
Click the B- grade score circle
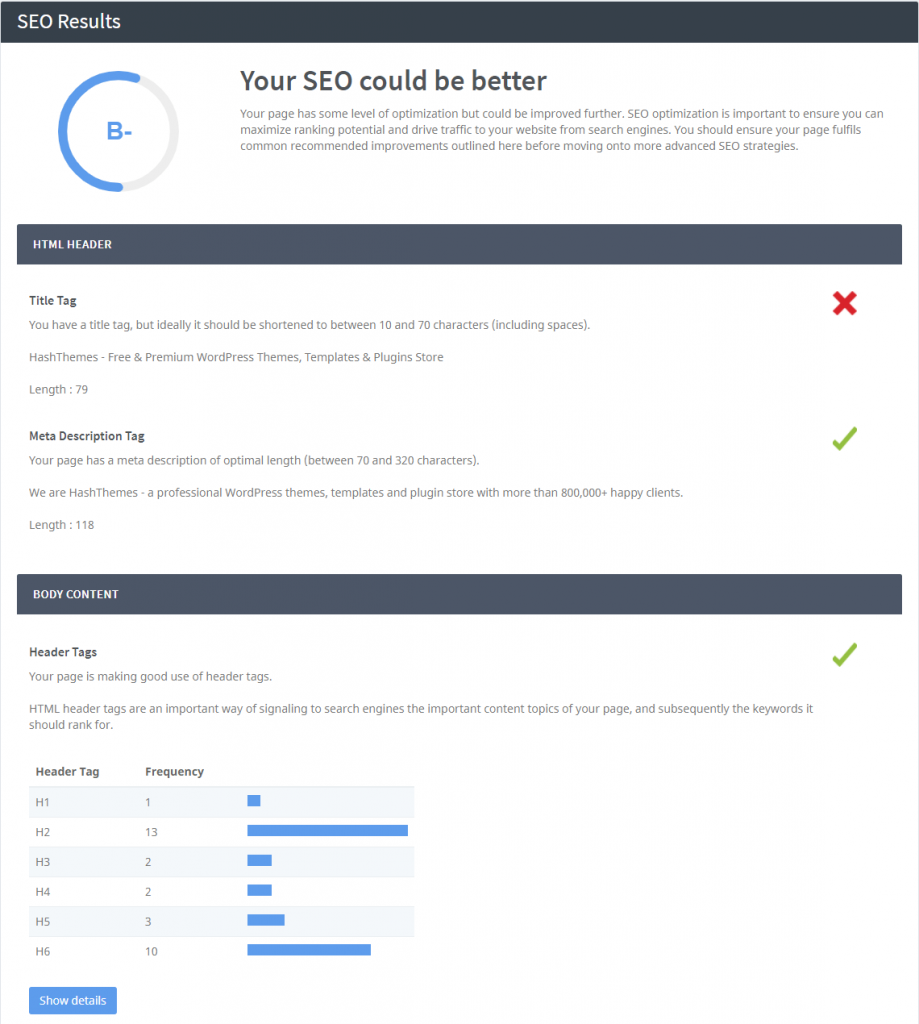[x=118, y=131]
